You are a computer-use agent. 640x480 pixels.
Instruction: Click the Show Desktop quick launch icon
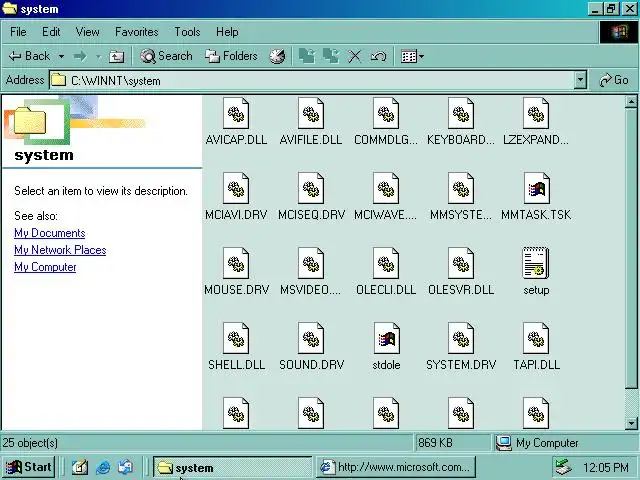coord(80,467)
